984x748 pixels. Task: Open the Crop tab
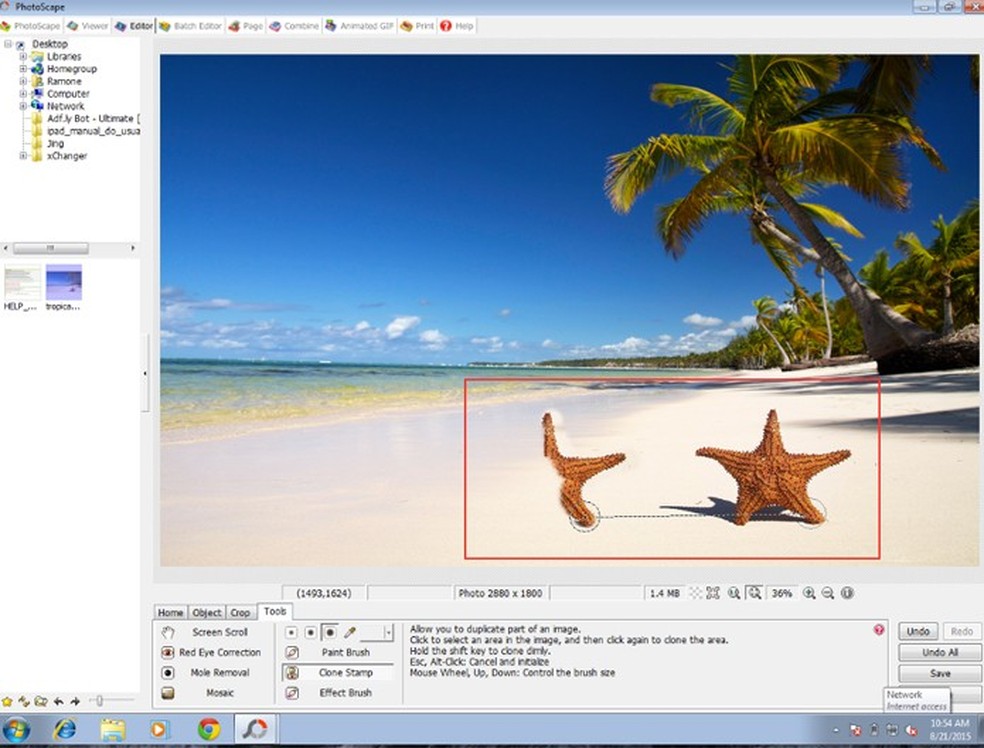pyautogui.click(x=240, y=612)
